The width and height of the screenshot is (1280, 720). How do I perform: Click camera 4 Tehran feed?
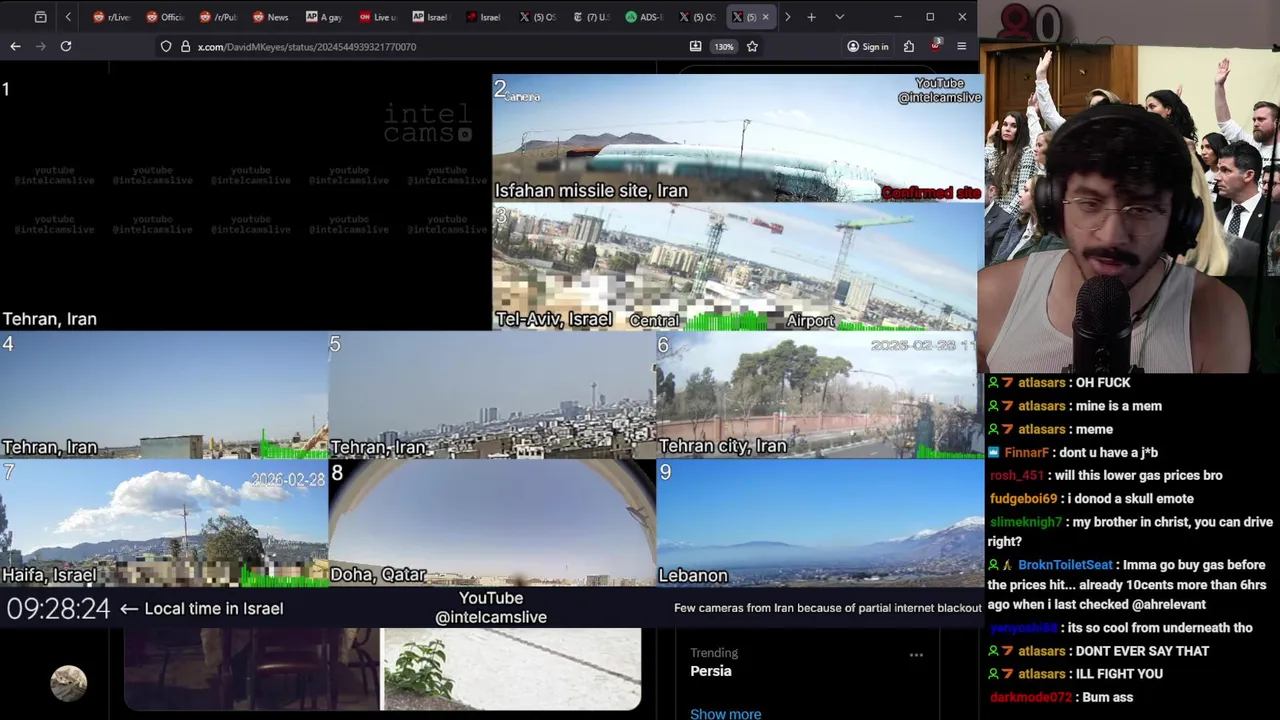[x=164, y=395]
